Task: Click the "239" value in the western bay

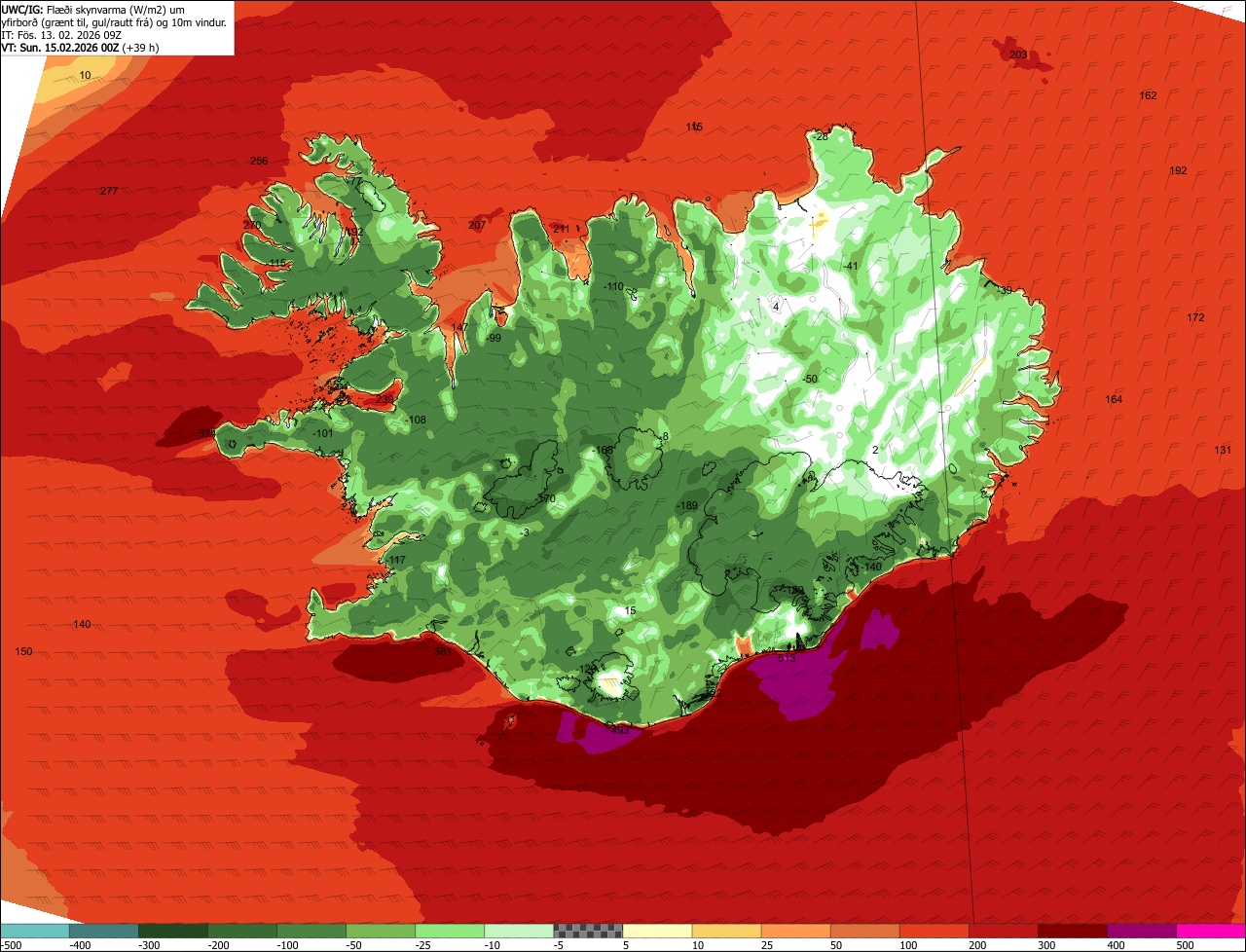Action: point(385,399)
